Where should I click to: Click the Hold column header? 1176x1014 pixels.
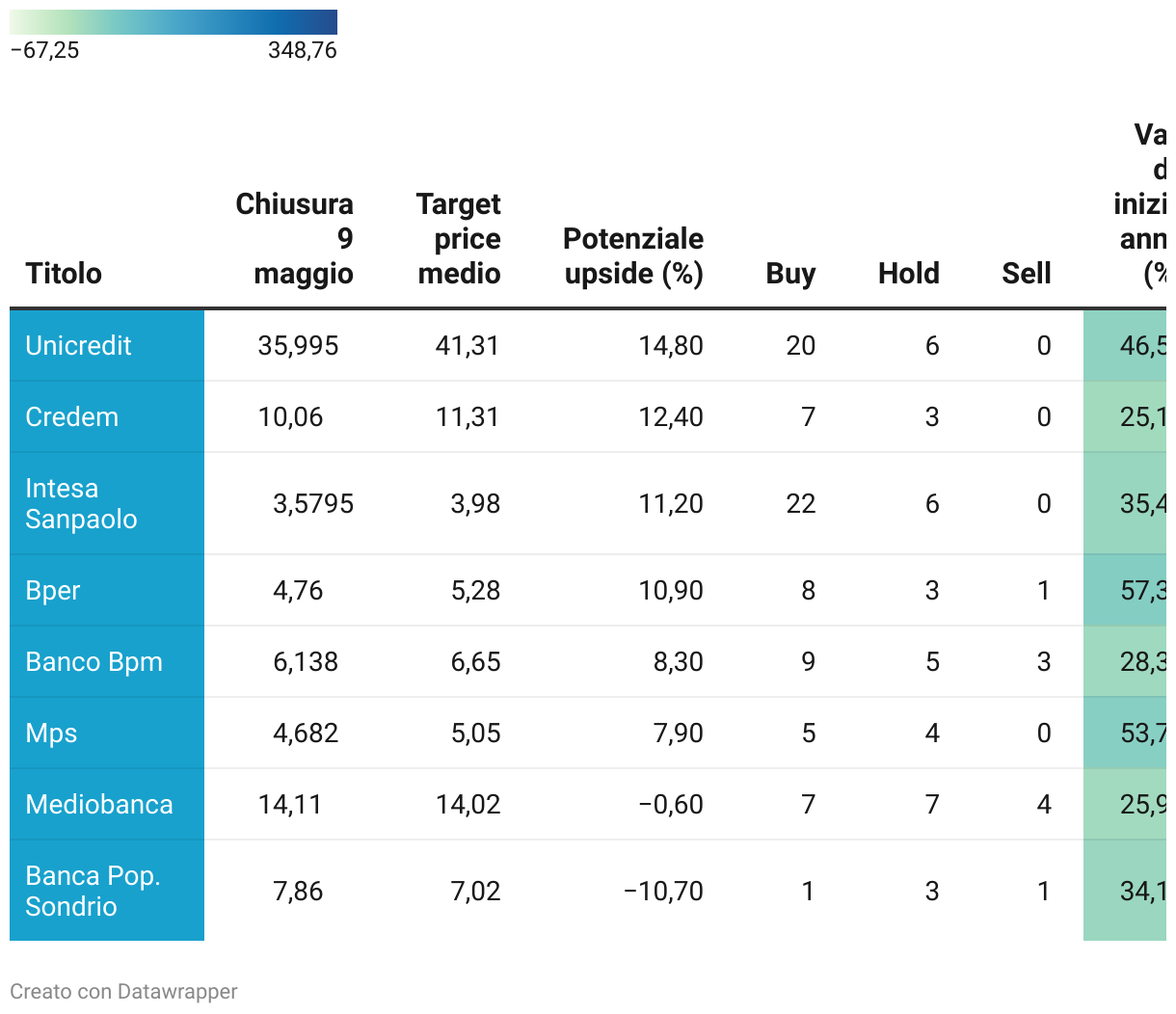pos(908,274)
